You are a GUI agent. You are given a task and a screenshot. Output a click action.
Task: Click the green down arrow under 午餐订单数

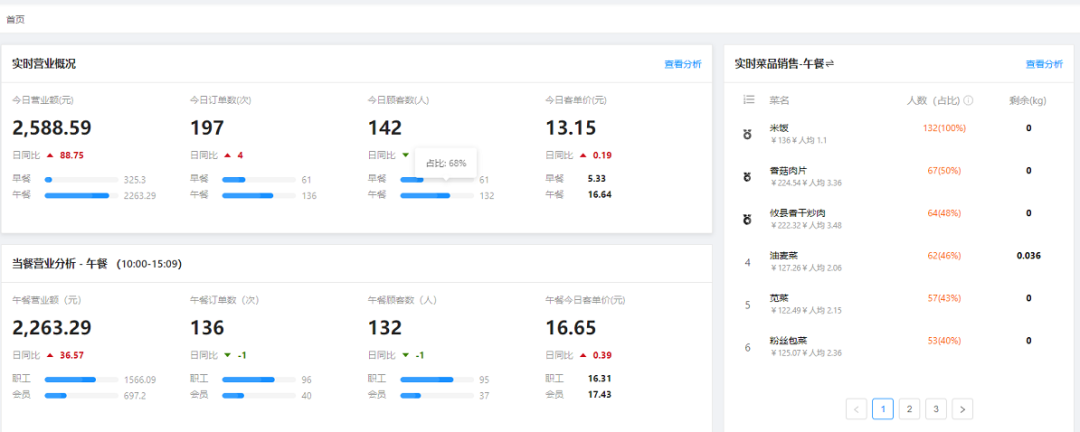227,355
